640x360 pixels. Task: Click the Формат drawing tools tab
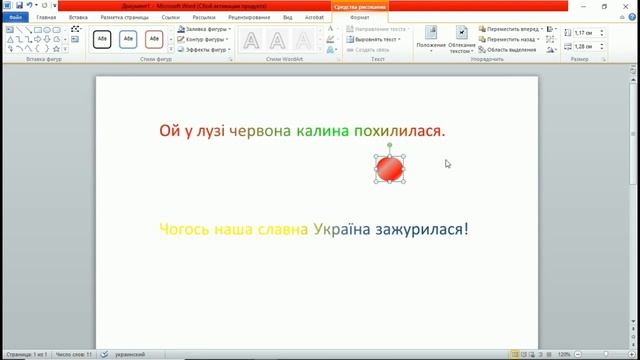click(360, 18)
